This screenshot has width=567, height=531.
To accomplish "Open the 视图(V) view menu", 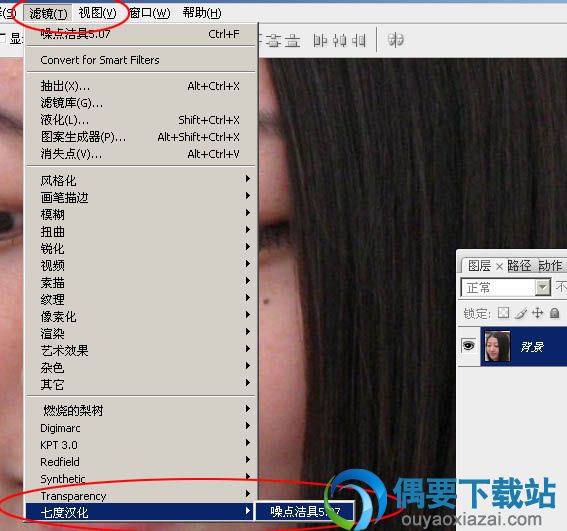I will pyautogui.click(x=97, y=13).
